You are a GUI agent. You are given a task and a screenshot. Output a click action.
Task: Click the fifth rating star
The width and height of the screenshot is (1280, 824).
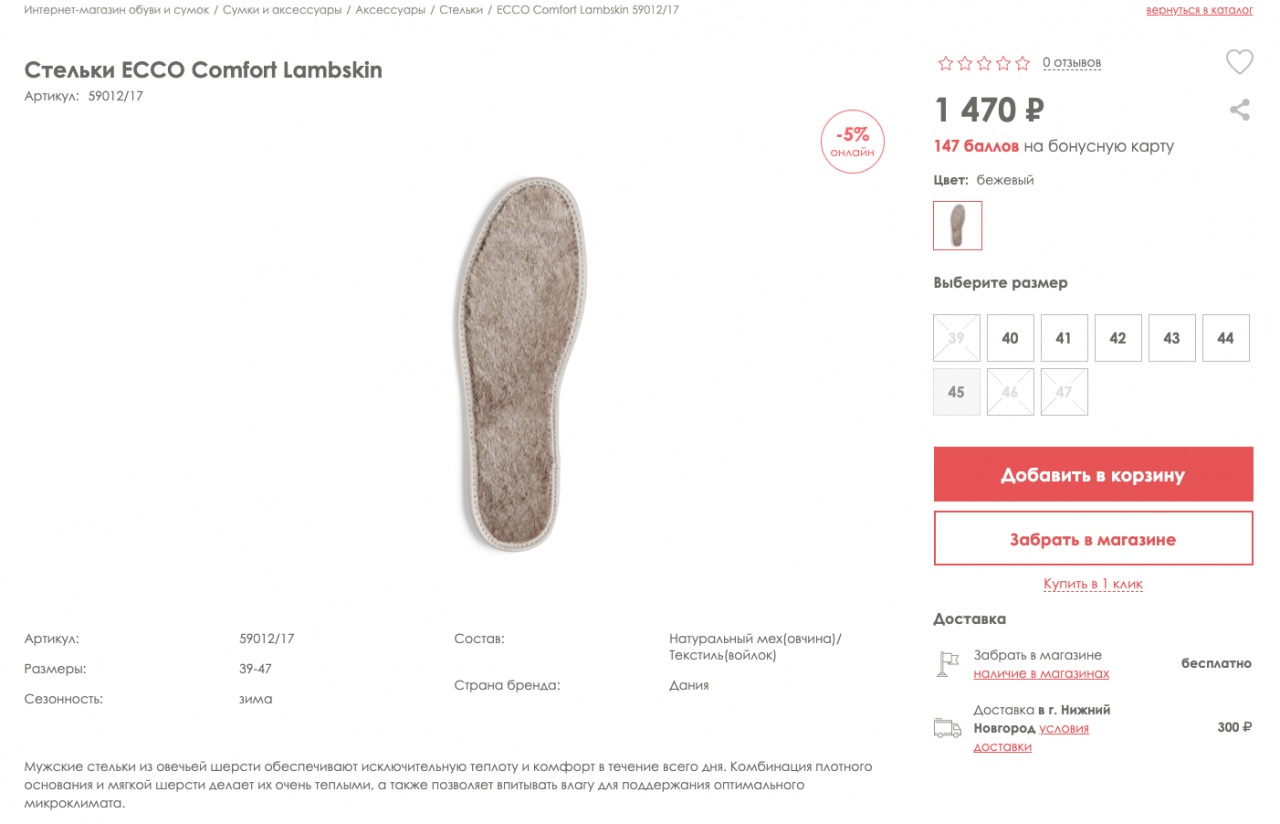click(1022, 63)
